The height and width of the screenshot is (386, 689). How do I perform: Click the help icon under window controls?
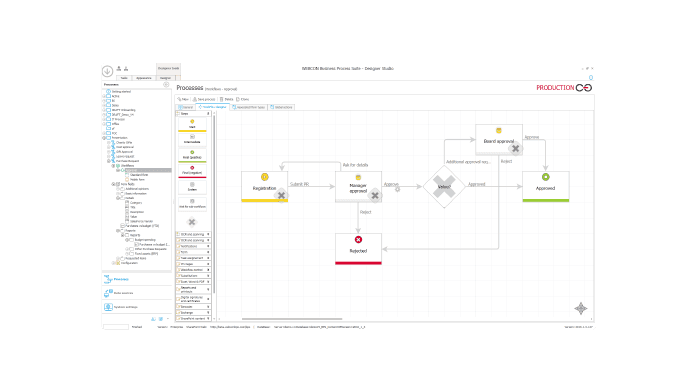coord(591,78)
